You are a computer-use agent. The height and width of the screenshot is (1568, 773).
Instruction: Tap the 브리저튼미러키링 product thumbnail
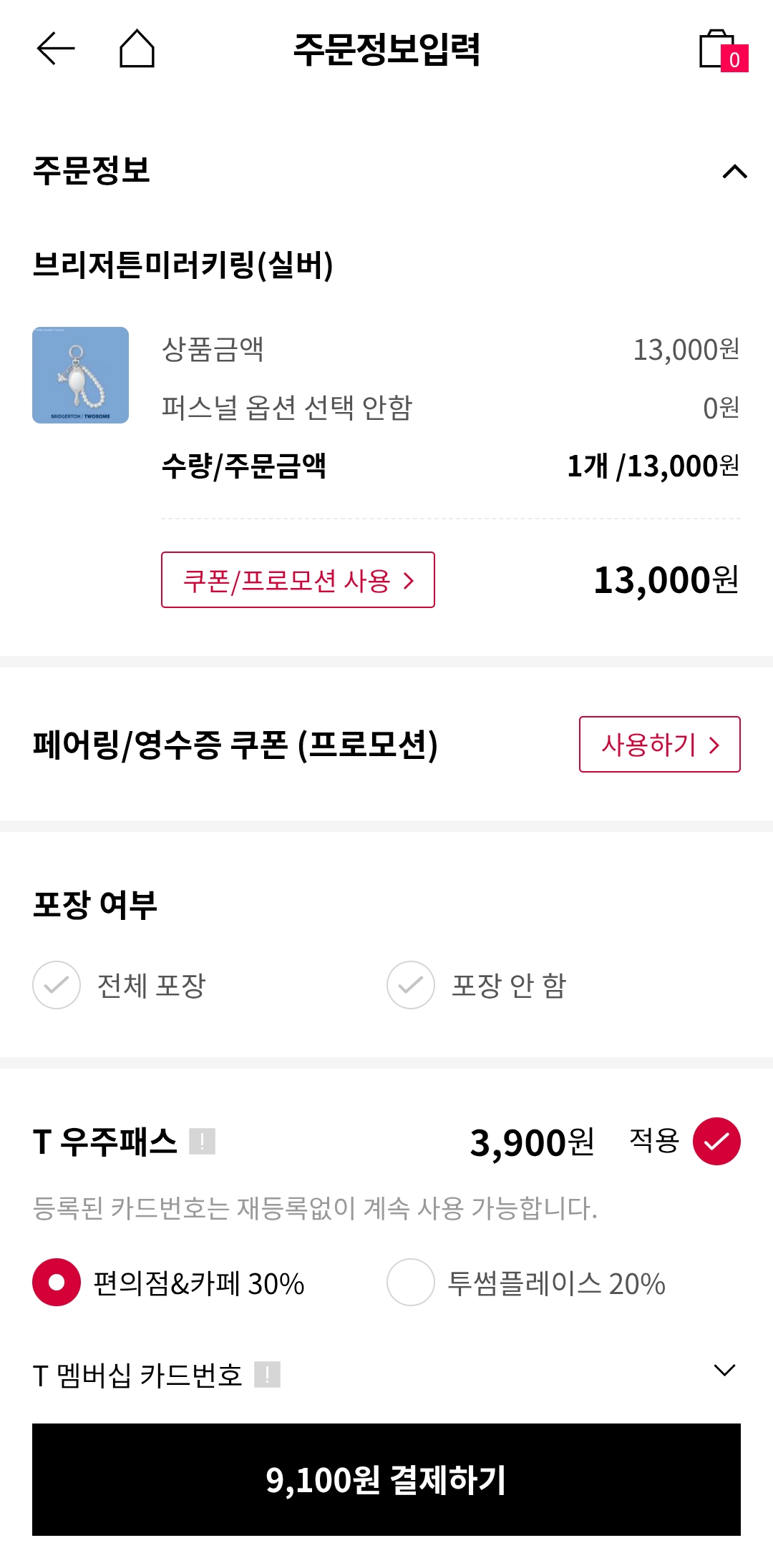pyautogui.click(x=81, y=376)
